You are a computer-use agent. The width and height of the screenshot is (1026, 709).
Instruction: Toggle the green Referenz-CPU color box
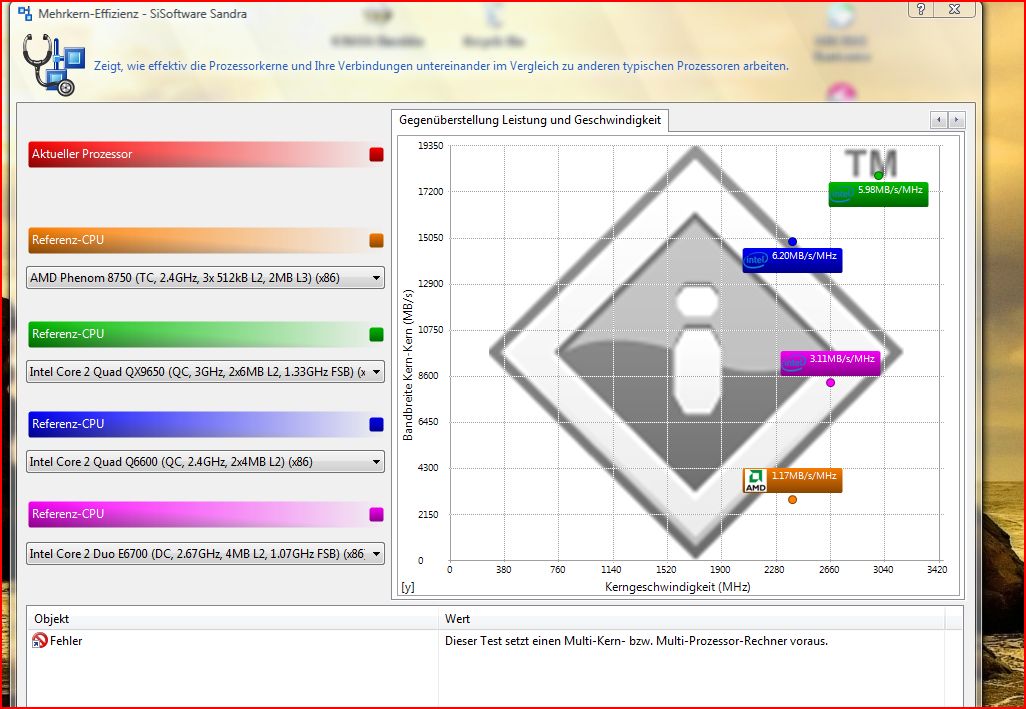[x=376, y=334]
